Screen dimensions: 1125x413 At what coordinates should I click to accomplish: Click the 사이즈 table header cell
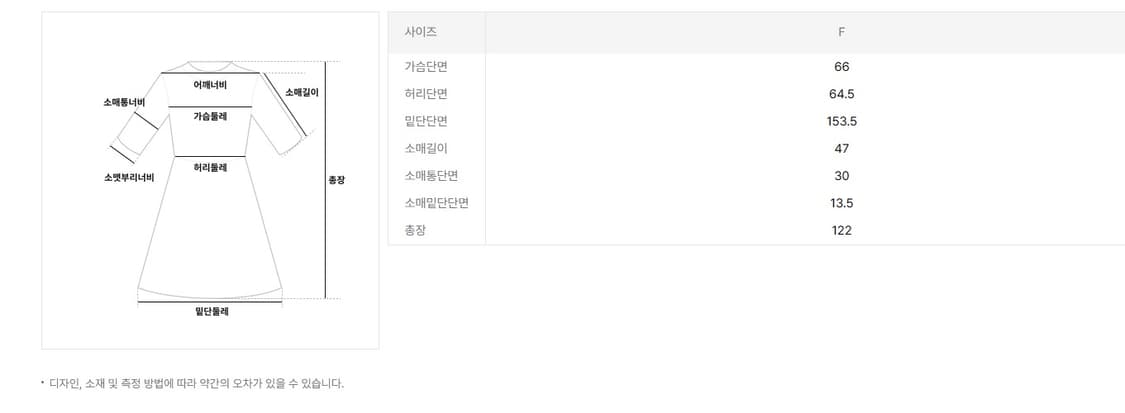coord(421,32)
